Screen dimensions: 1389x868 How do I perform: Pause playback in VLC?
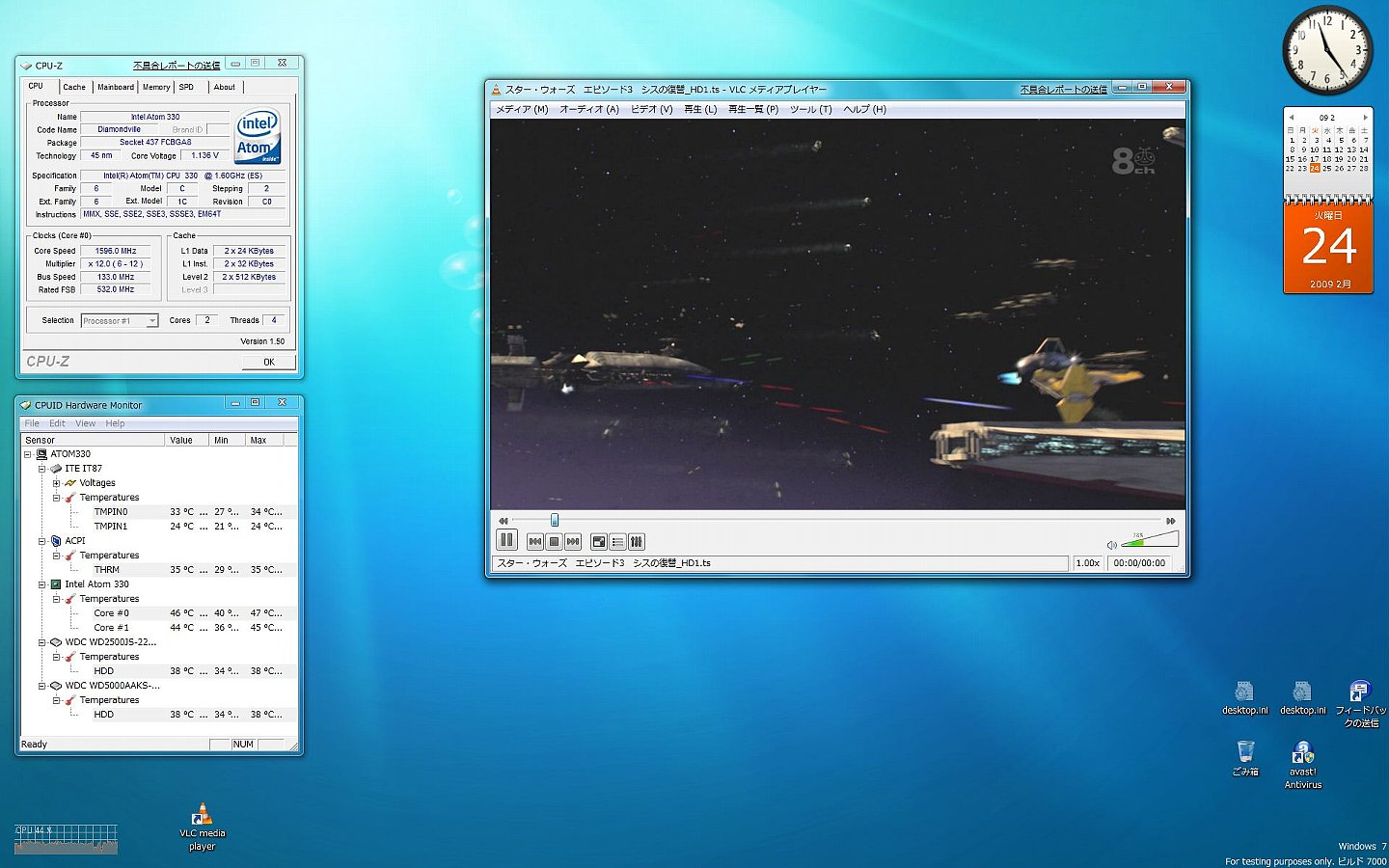[506, 540]
